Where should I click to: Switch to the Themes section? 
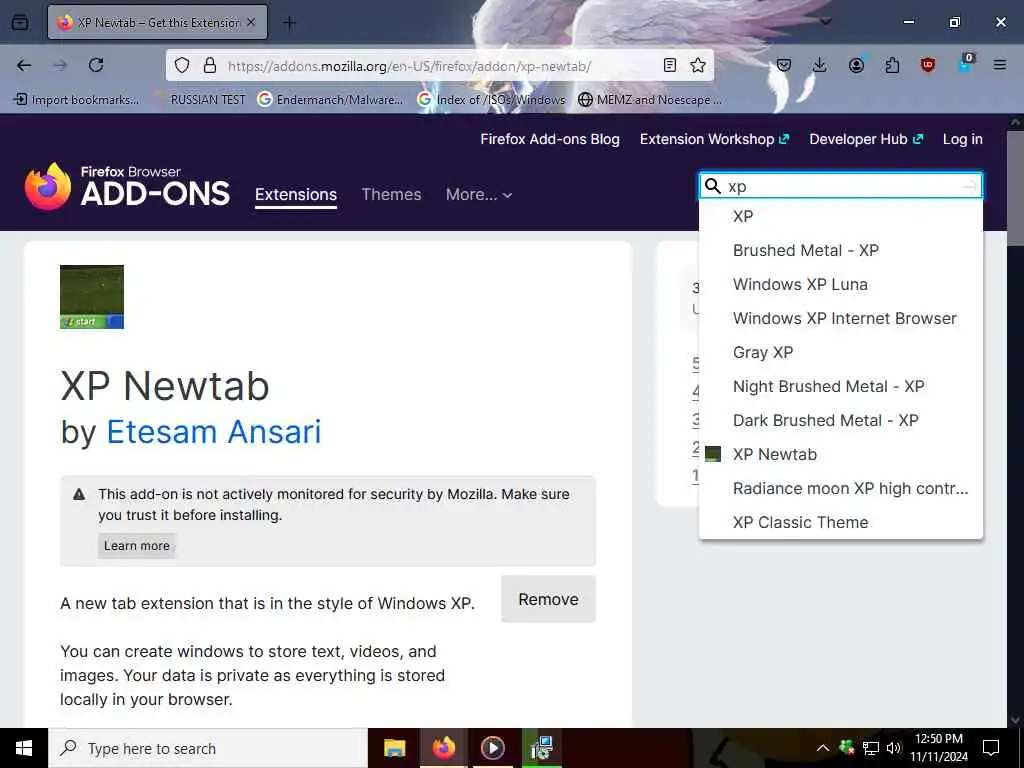coord(391,195)
